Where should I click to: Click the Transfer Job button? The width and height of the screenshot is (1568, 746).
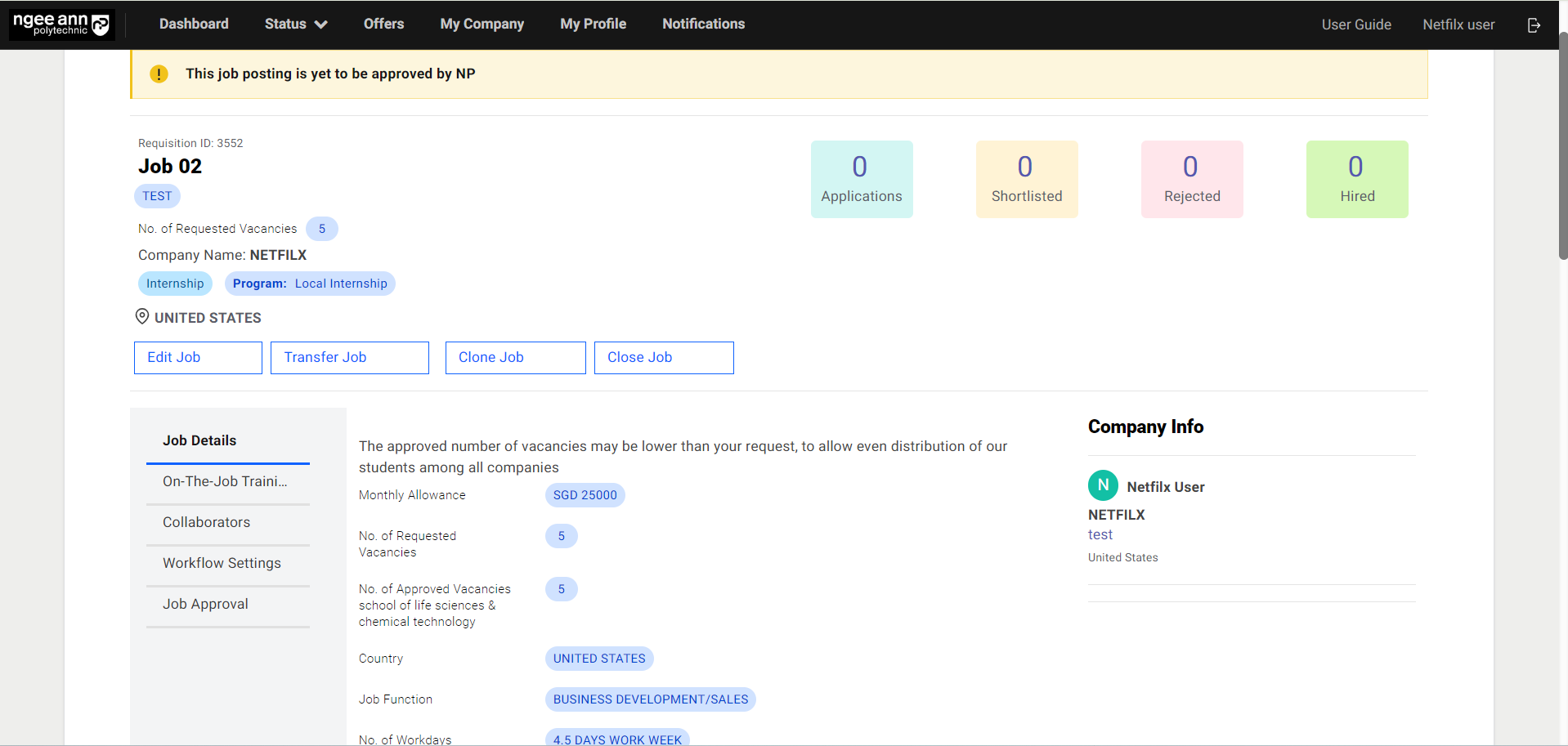[x=349, y=358]
